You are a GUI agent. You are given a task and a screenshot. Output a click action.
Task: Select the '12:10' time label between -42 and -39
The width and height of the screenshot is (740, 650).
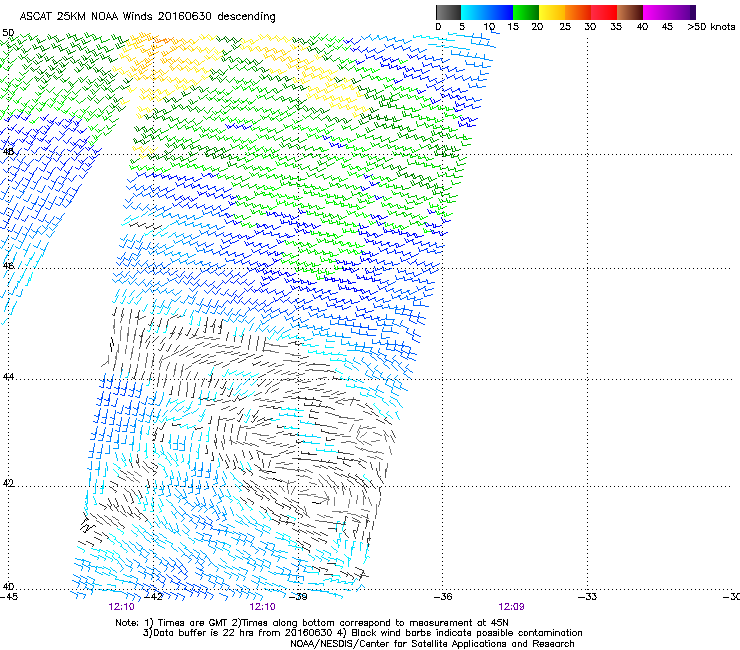tap(262, 607)
